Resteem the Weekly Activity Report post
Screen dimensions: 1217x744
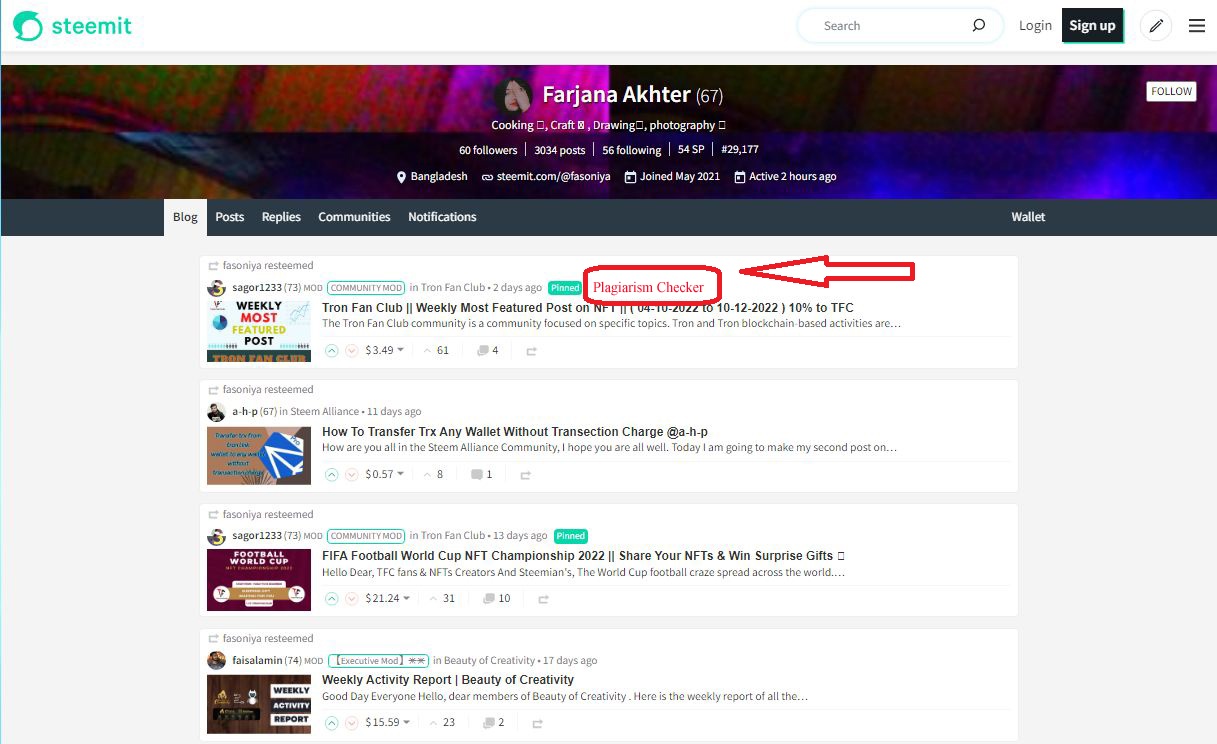538,723
